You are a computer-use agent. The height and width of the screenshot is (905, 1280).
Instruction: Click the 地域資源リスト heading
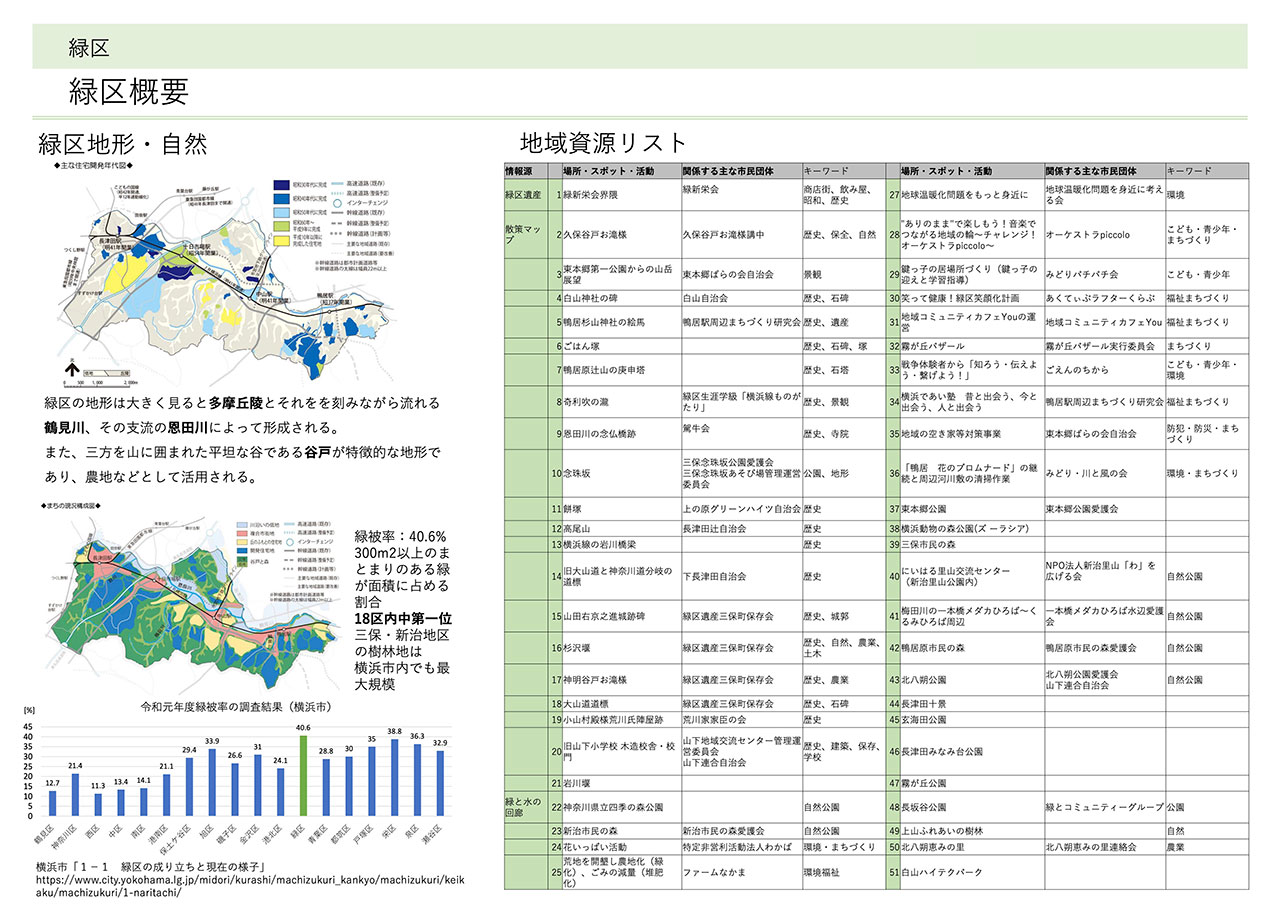click(x=604, y=142)
